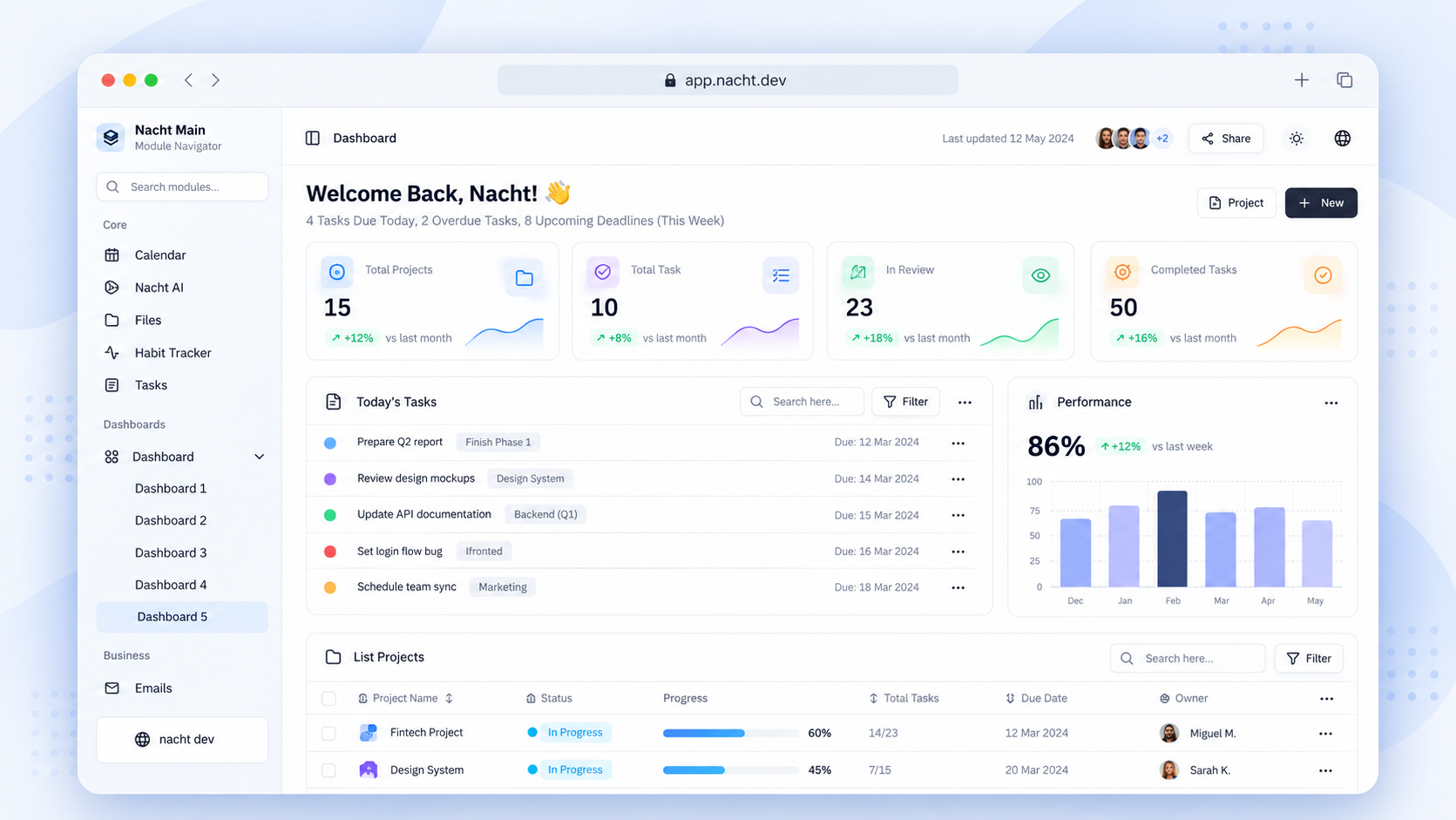Image resolution: width=1456 pixels, height=820 pixels.
Task: Open Filter in Today's Tasks
Action: click(905, 402)
